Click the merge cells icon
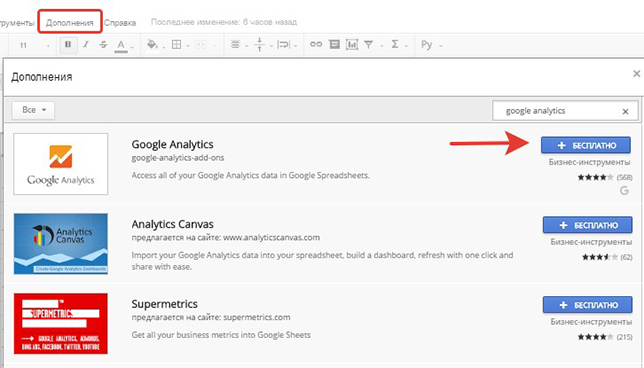The height and width of the screenshot is (368, 644). coord(200,45)
